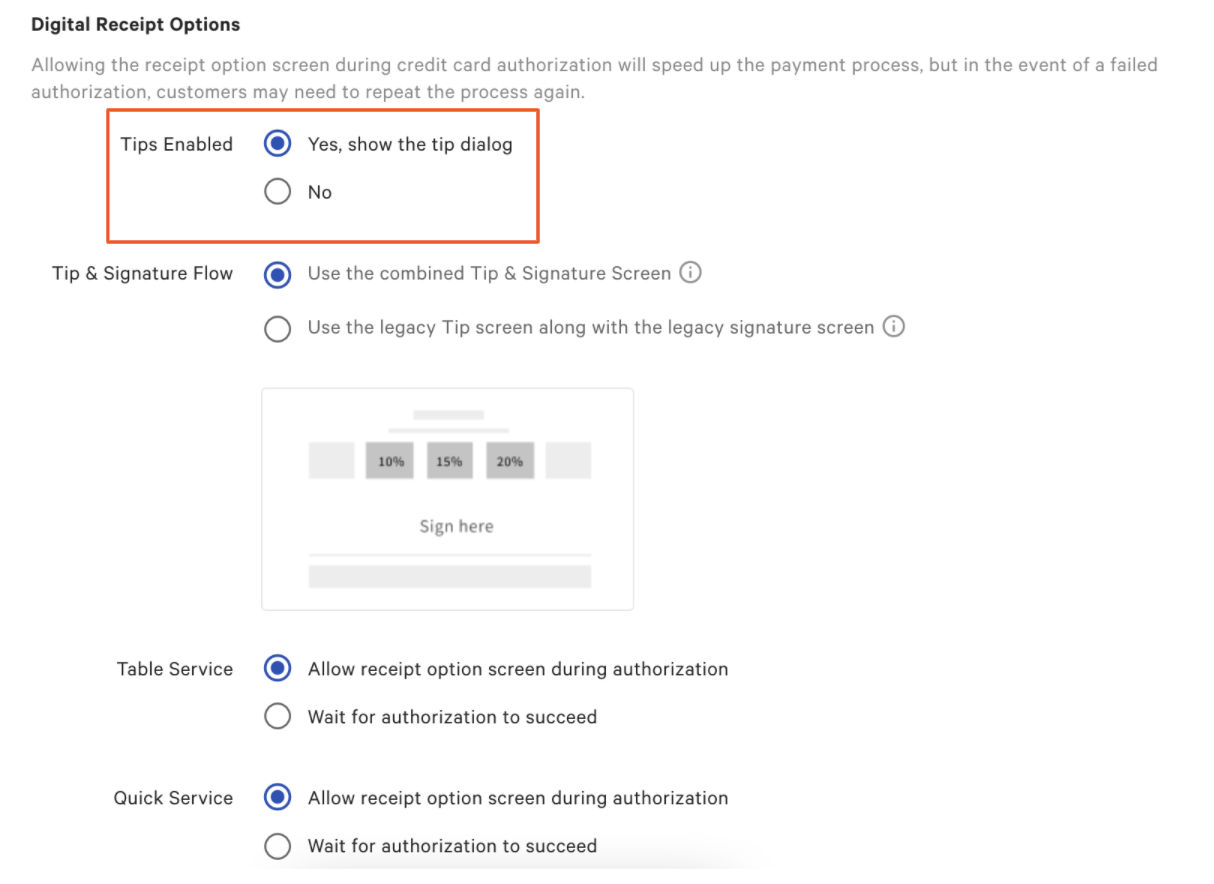Click the Tips Enabled label

176,143
